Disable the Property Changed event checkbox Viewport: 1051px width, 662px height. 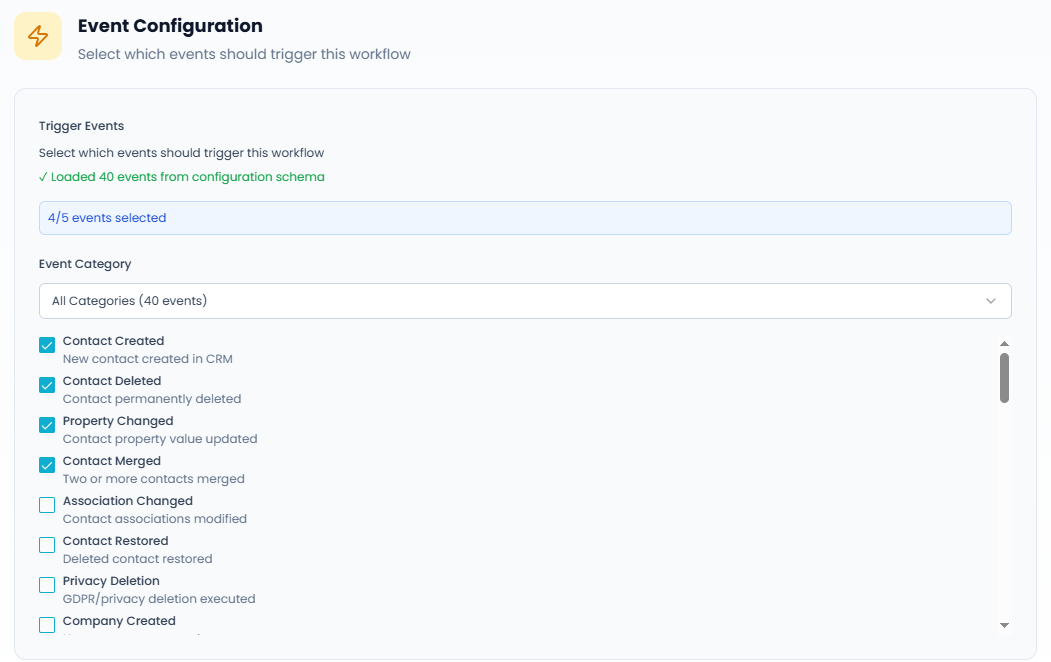pyautogui.click(x=47, y=425)
